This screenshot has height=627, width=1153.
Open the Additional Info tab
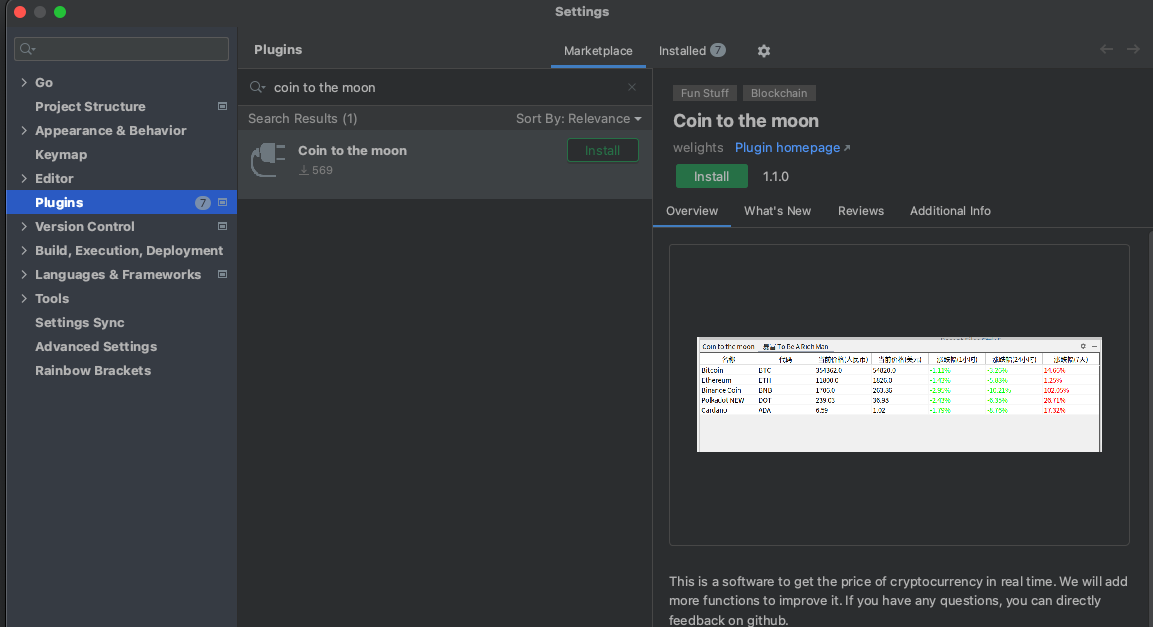click(x=950, y=211)
